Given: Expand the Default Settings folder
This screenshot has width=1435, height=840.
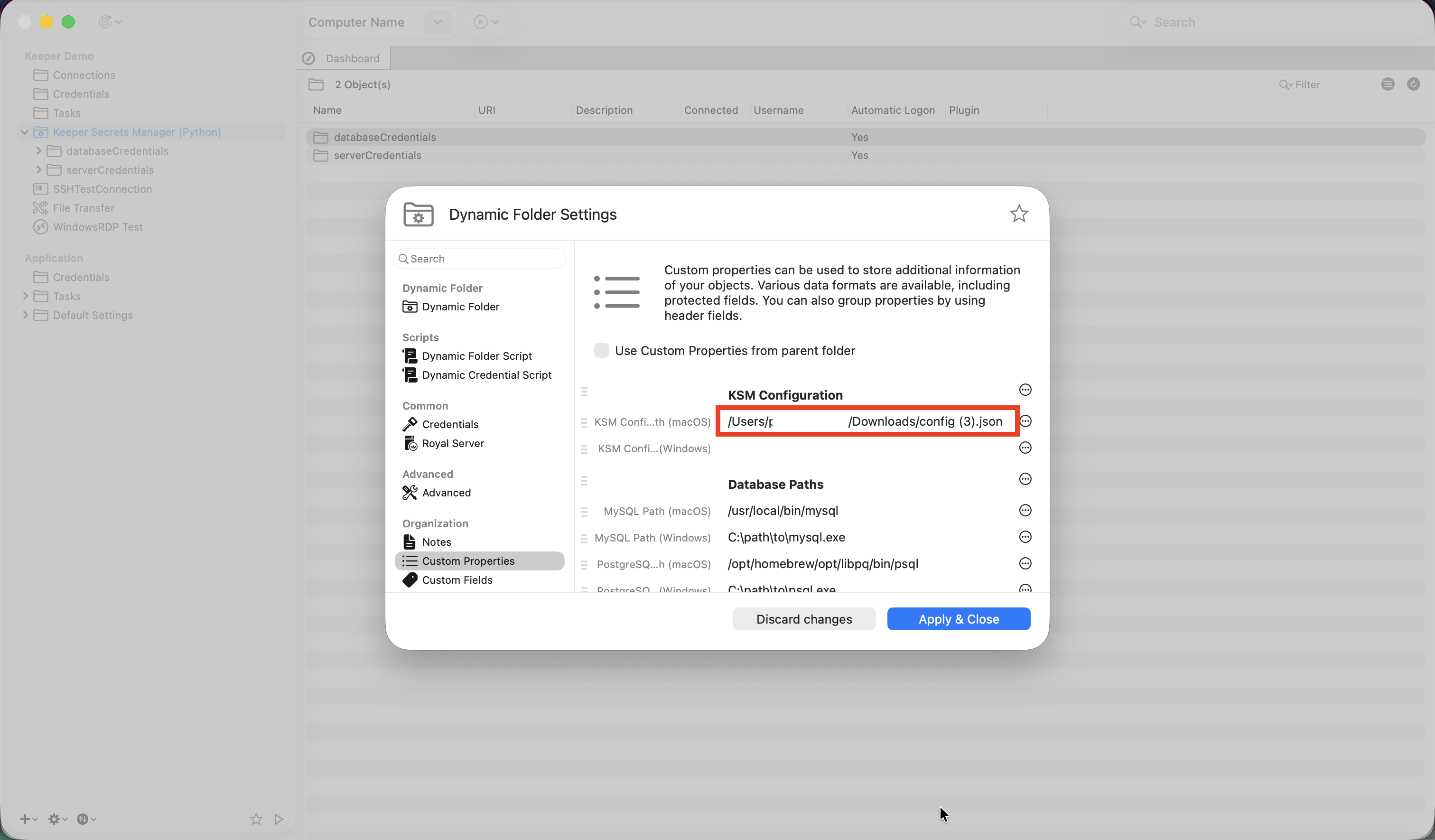Looking at the screenshot, I should point(25,315).
